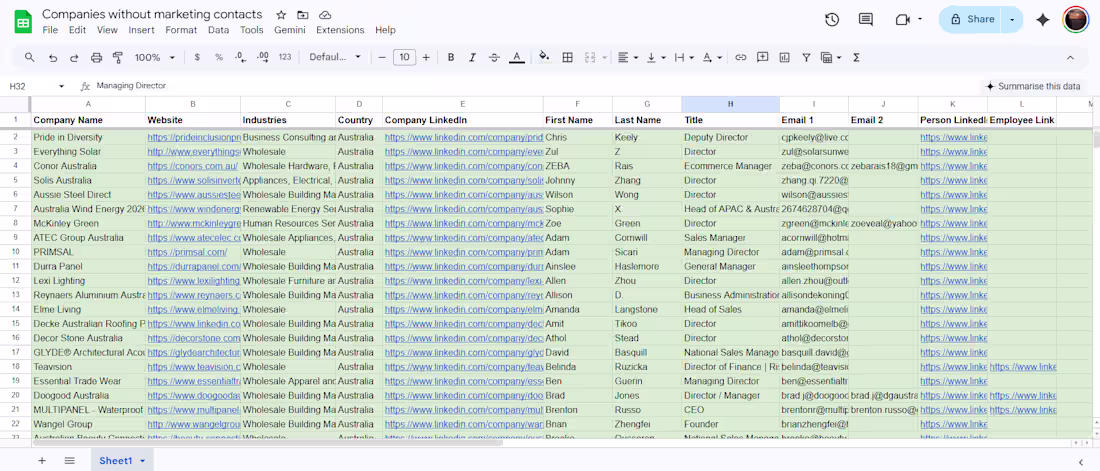Screen dimensions: 1100x471
Task: Open the functions sigma icon
Action: point(857,58)
